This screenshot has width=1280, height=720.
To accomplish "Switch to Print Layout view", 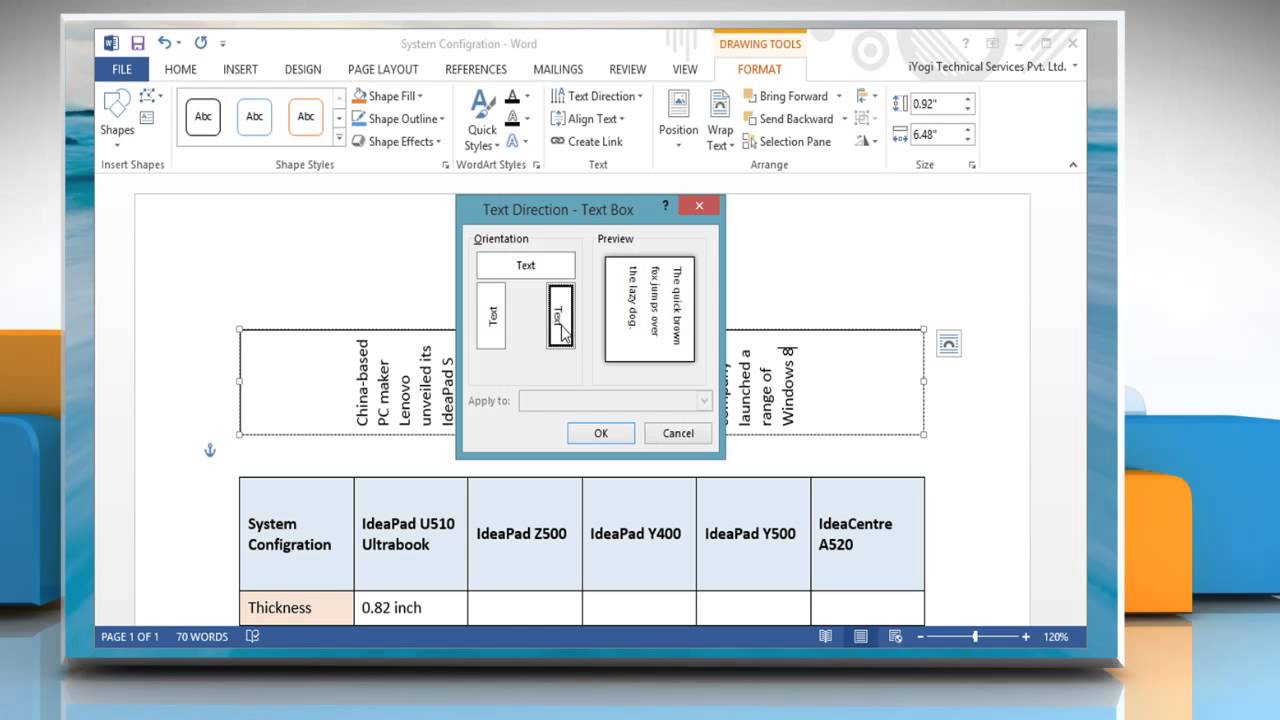I will tap(860, 636).
